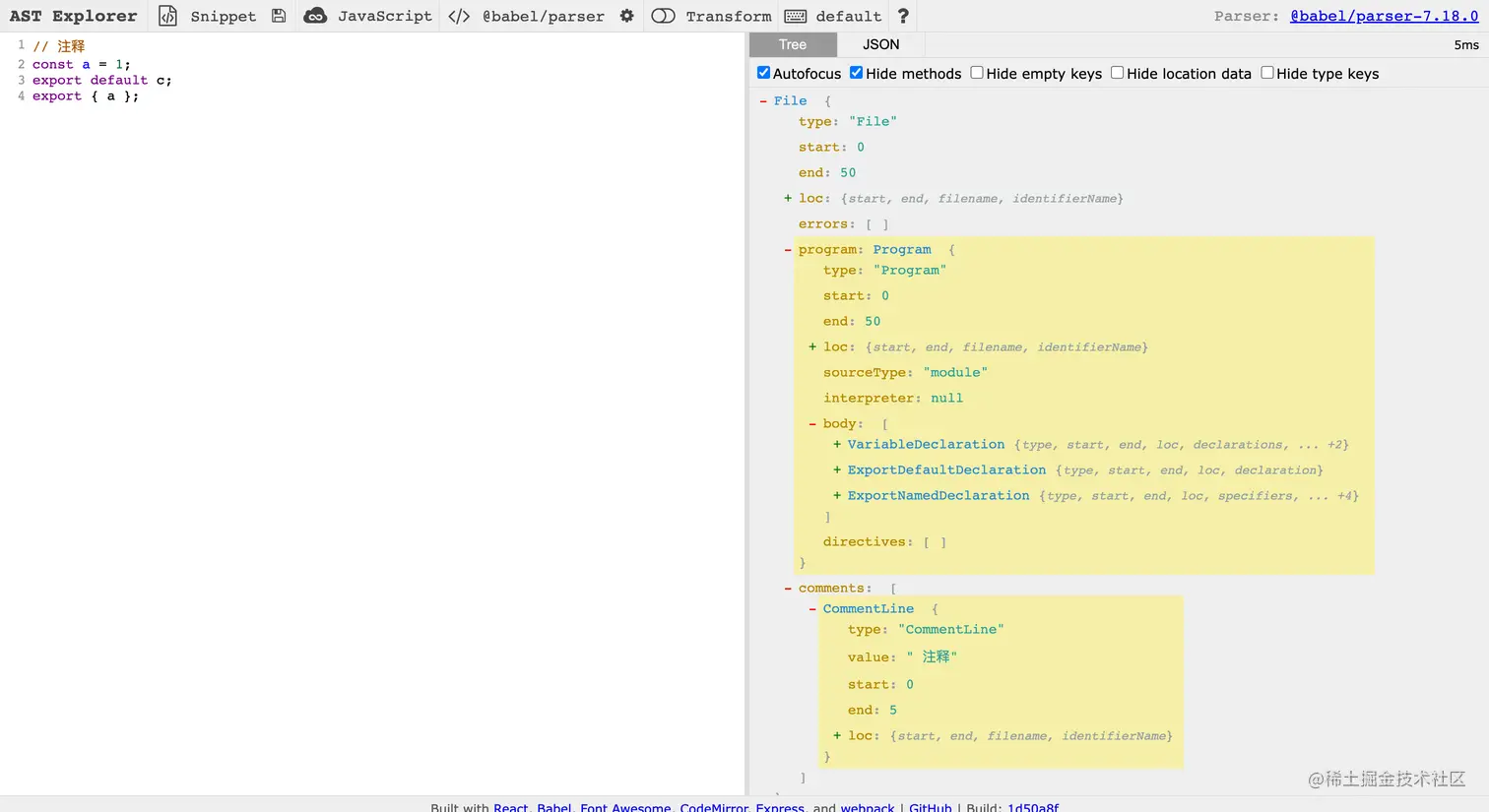The width and height of the screenshot is (1489, 812).
Task: Uncheck the Hide methods checkbox
Action: 856,73
